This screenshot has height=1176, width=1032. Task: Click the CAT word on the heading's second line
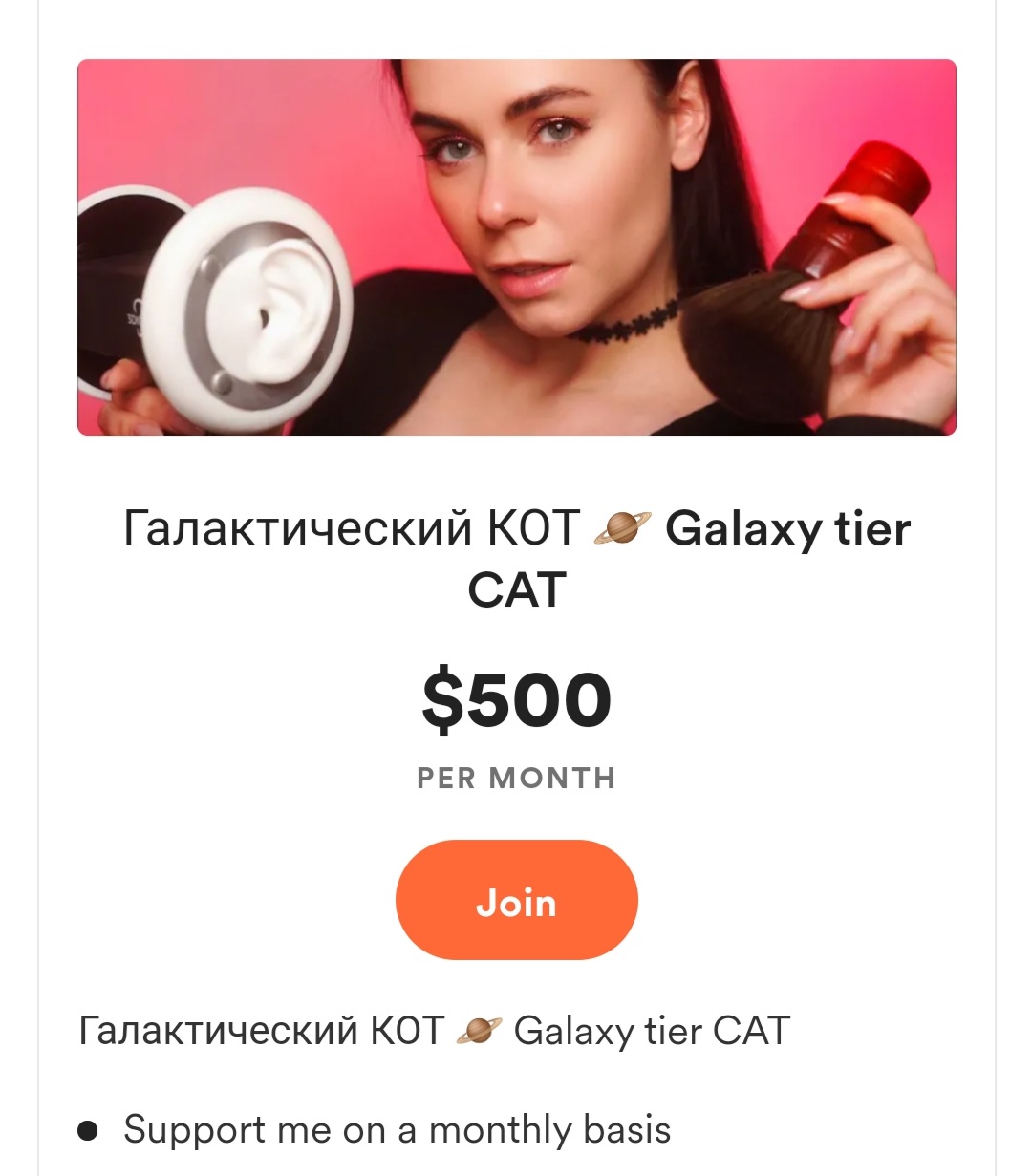pos(516,590)
